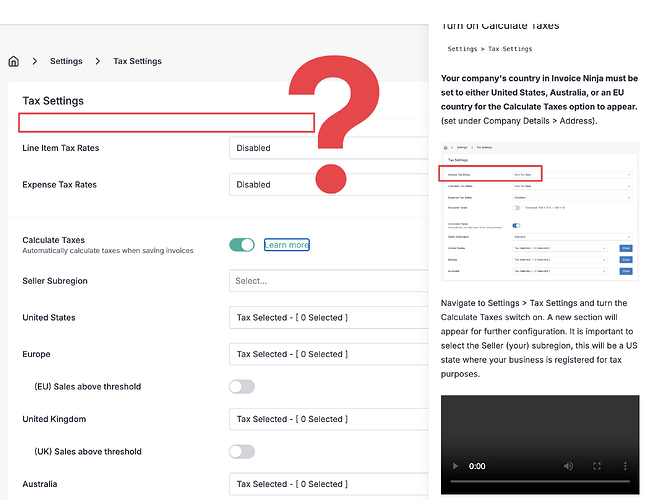
Task: Open Settings breadcrumb link
Action: pyautogui.click(x=66, y=61)
